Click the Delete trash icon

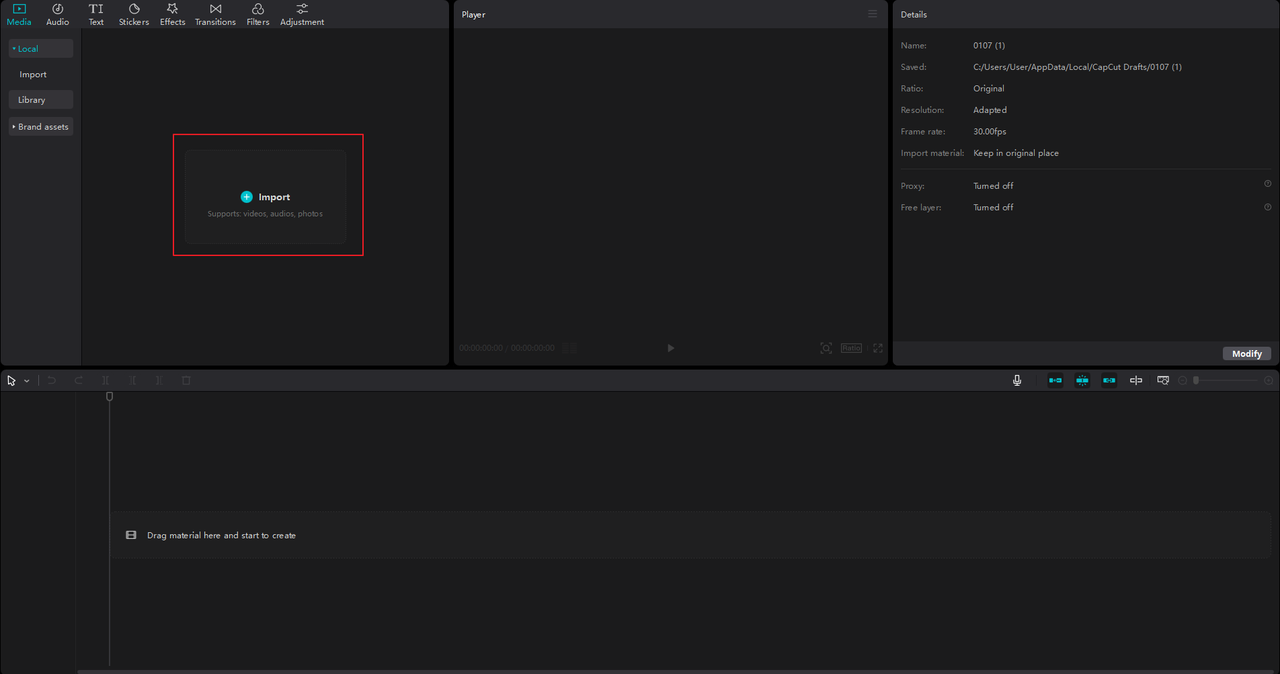point(186,380)
